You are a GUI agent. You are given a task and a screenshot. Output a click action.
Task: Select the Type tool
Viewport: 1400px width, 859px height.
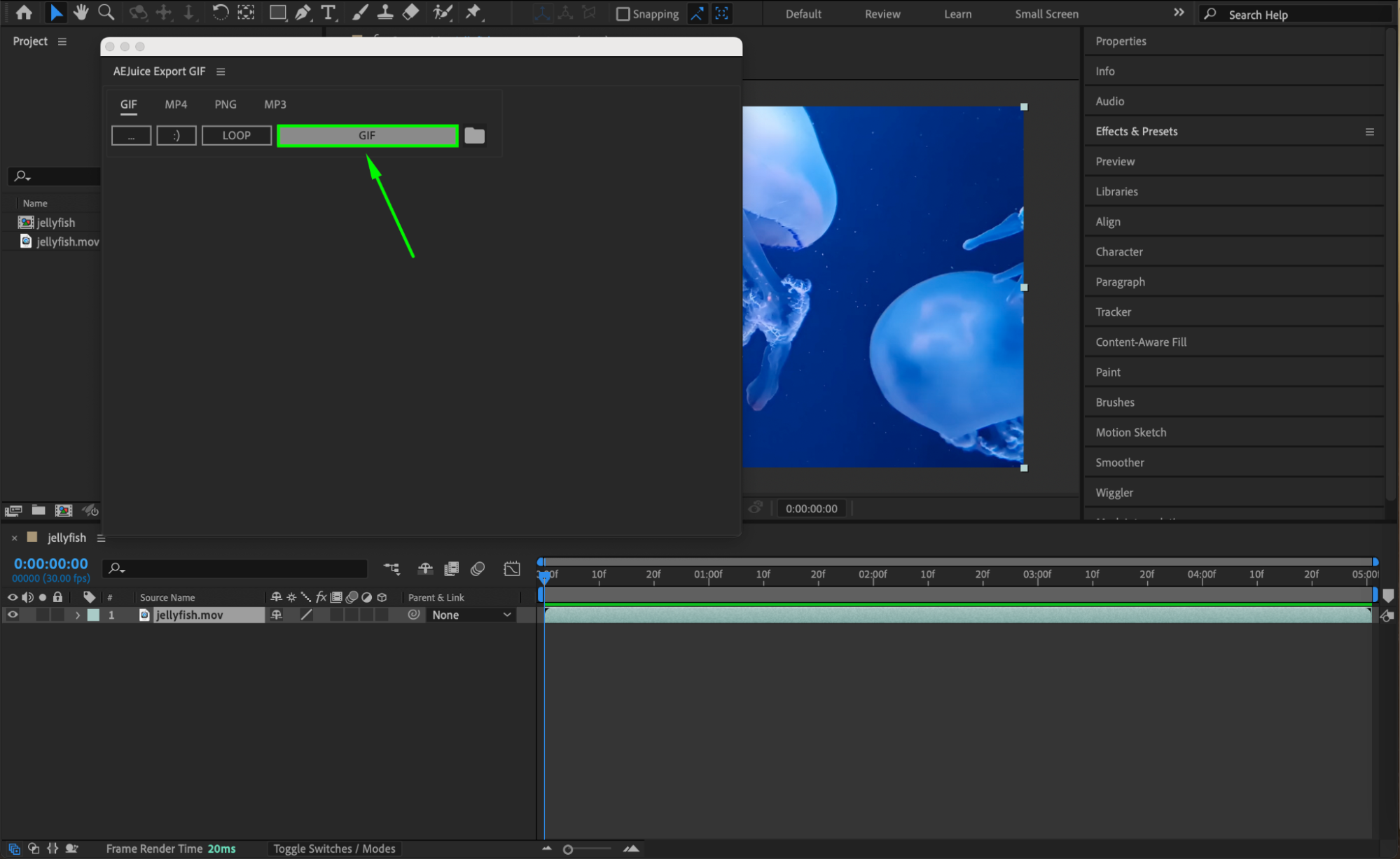click(328, 12)
